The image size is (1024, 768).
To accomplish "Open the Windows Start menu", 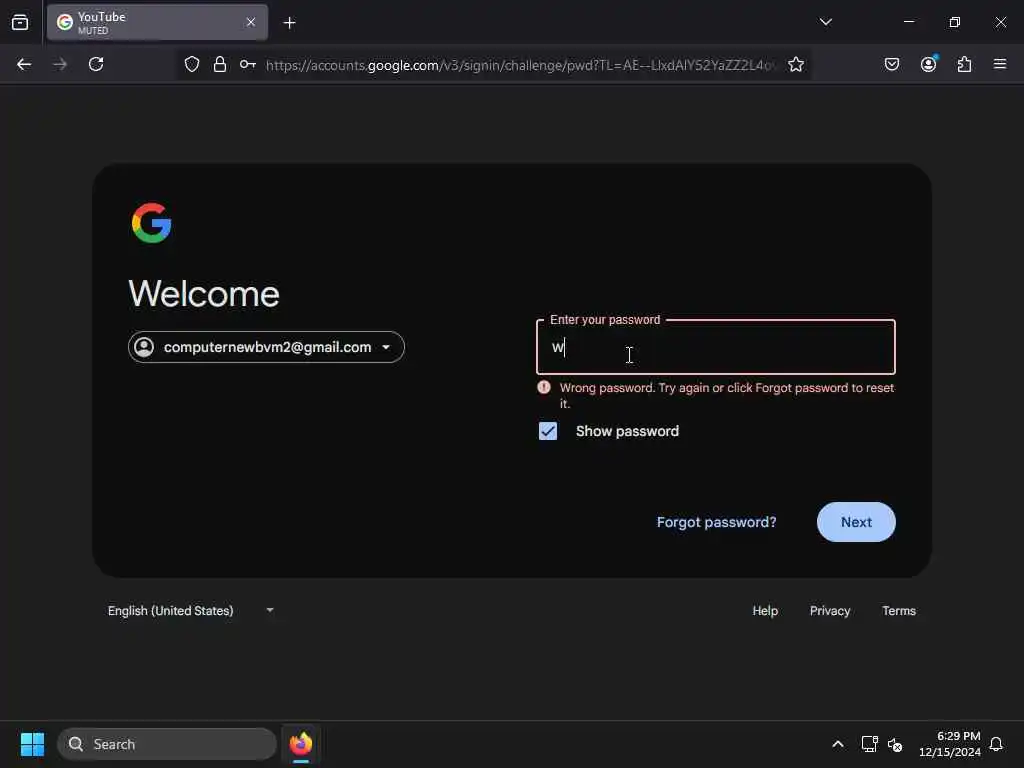I will [32, 744].
